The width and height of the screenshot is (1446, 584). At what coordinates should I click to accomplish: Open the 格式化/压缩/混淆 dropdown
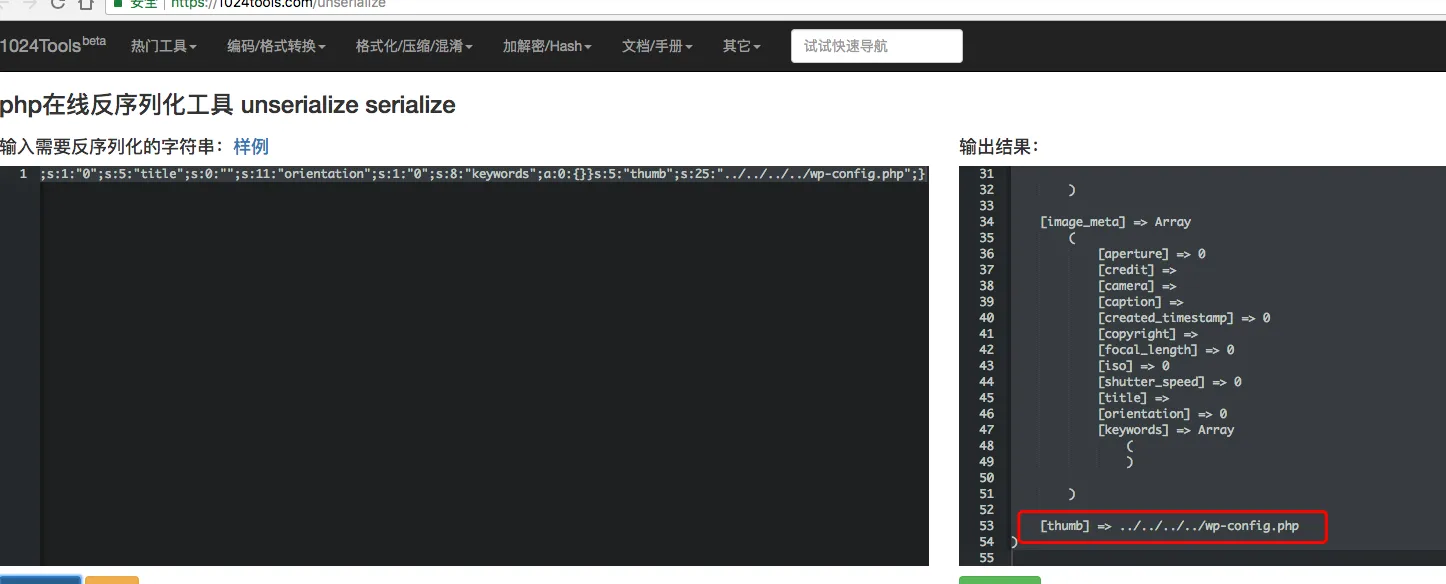414,46
